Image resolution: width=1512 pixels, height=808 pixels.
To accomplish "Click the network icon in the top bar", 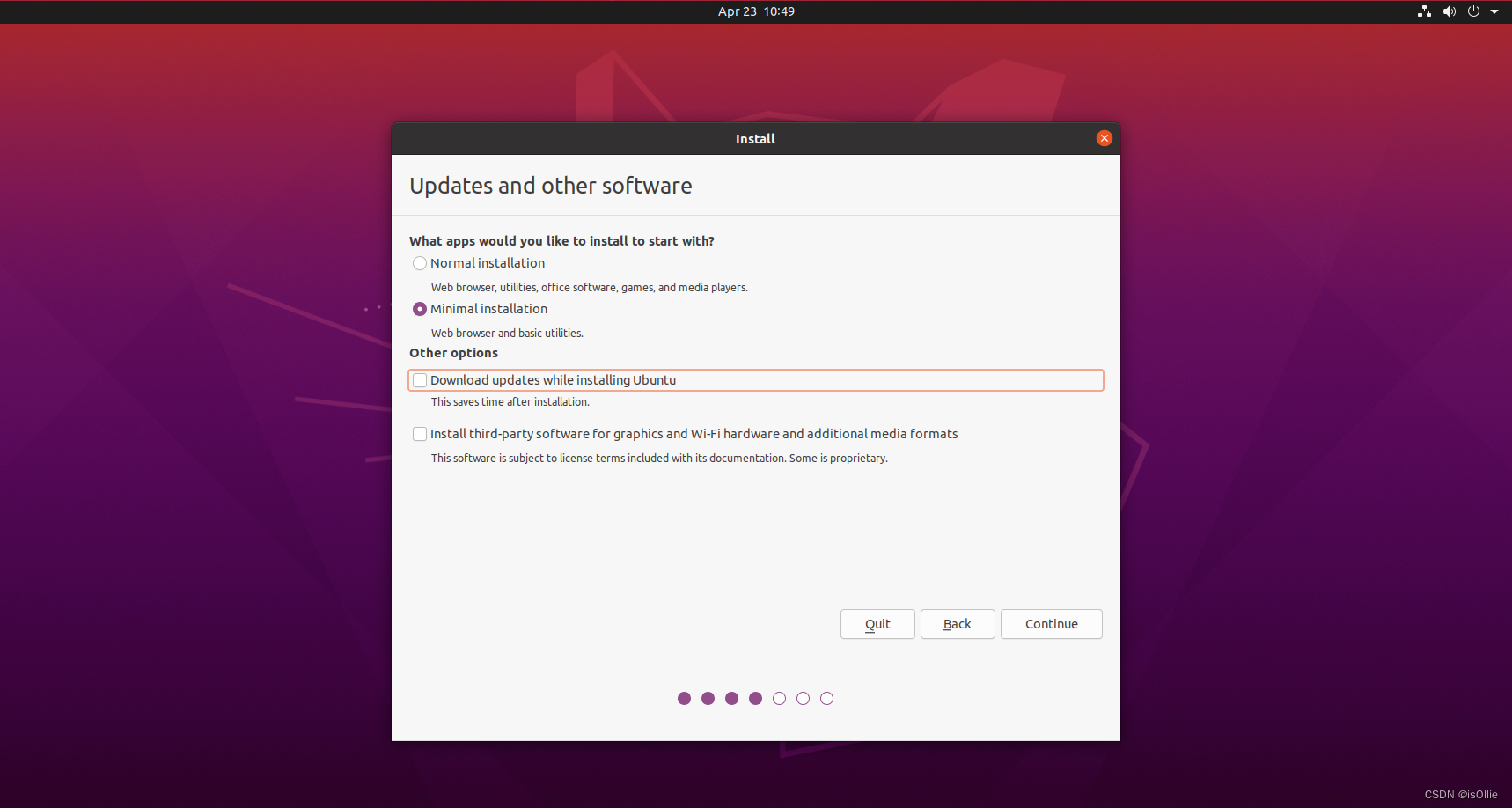I will (x=1423, y=11).
